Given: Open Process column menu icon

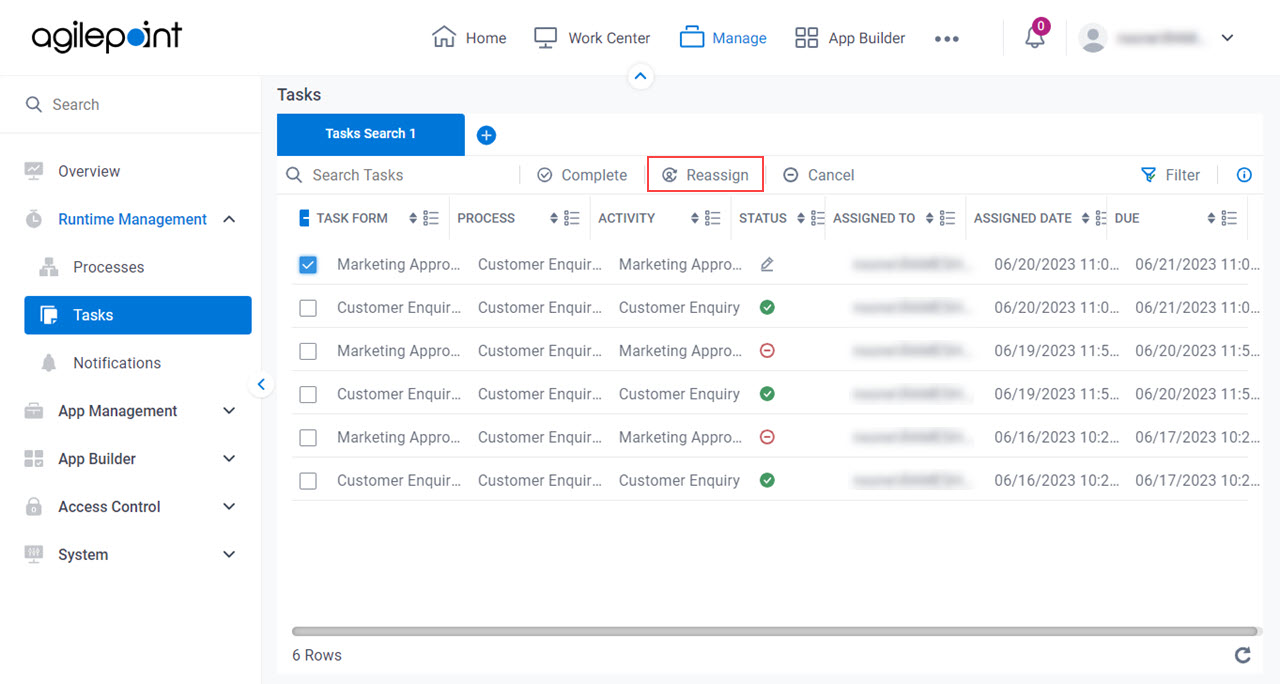Looking at the screenshot, I should 572,218.
